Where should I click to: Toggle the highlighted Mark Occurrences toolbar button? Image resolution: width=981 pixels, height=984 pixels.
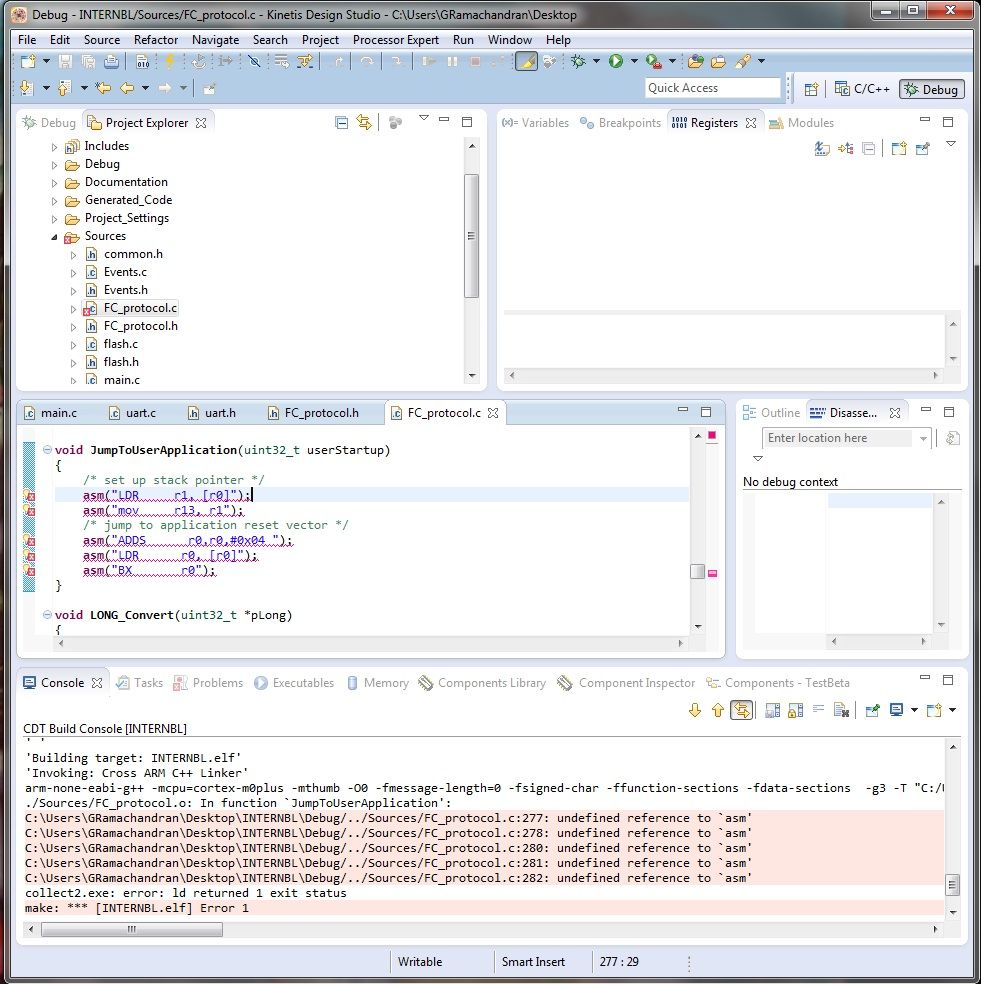click(526, 62)
